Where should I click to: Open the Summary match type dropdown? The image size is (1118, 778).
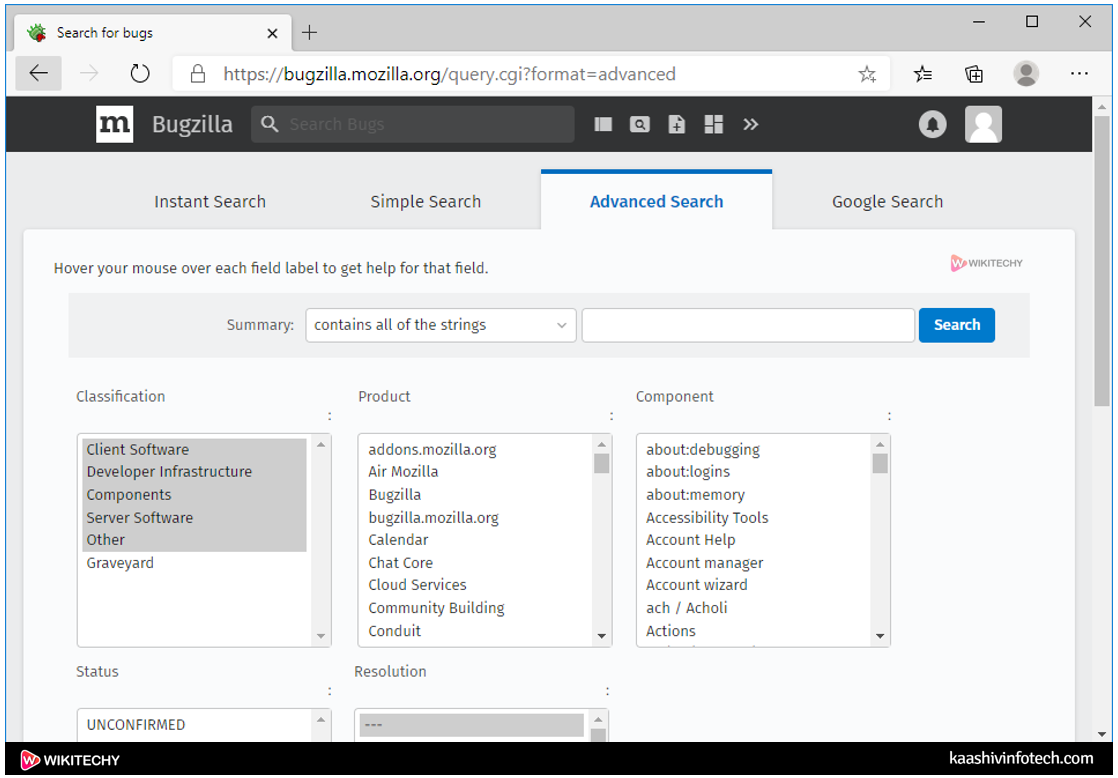pos(441,325)
